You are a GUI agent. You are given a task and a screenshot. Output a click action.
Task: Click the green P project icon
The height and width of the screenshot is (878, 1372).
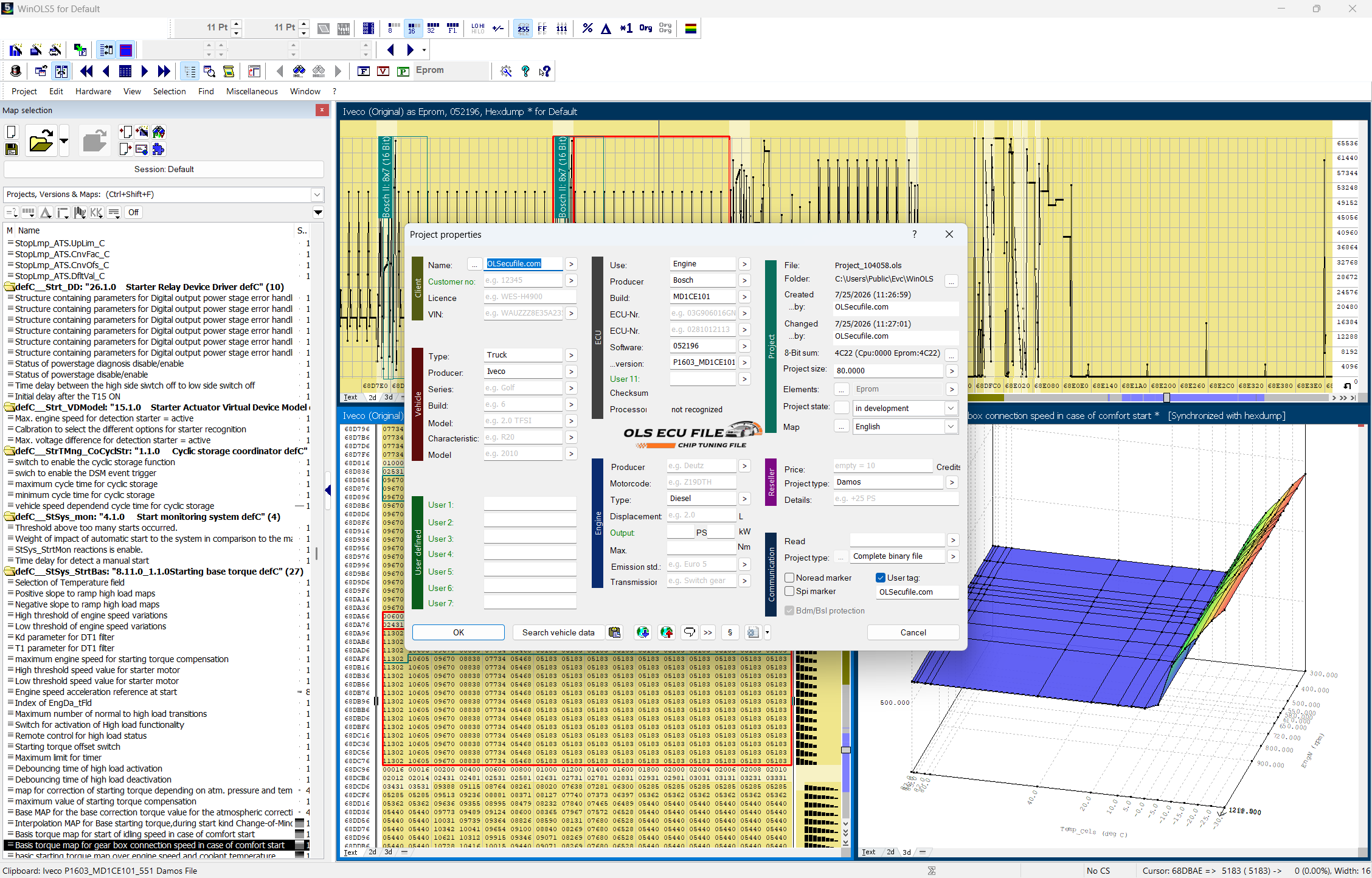pyautogui.click(x=403, y=71)
